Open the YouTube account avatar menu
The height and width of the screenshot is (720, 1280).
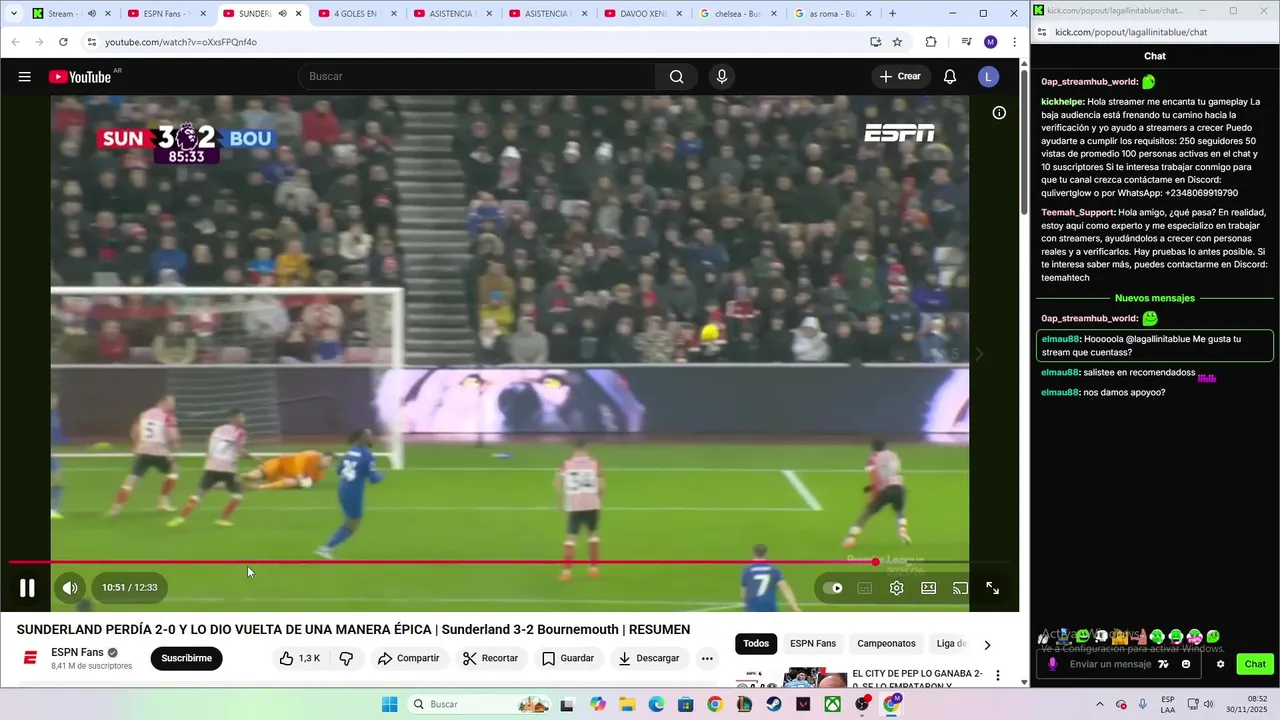click(x=988, y=77)
